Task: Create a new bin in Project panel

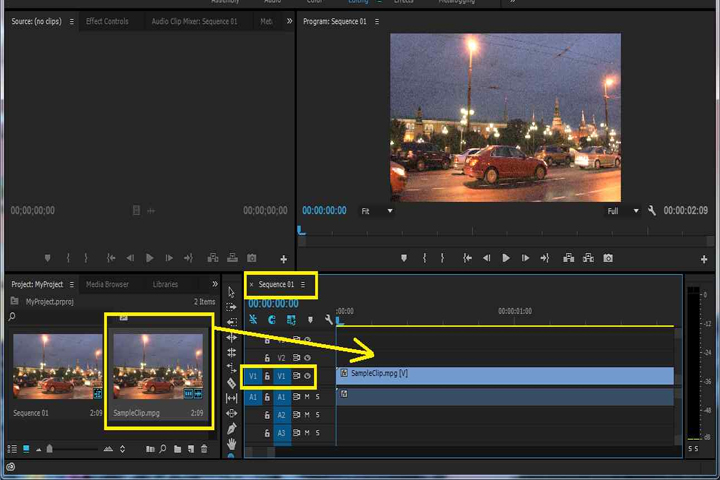Action: 177,449
